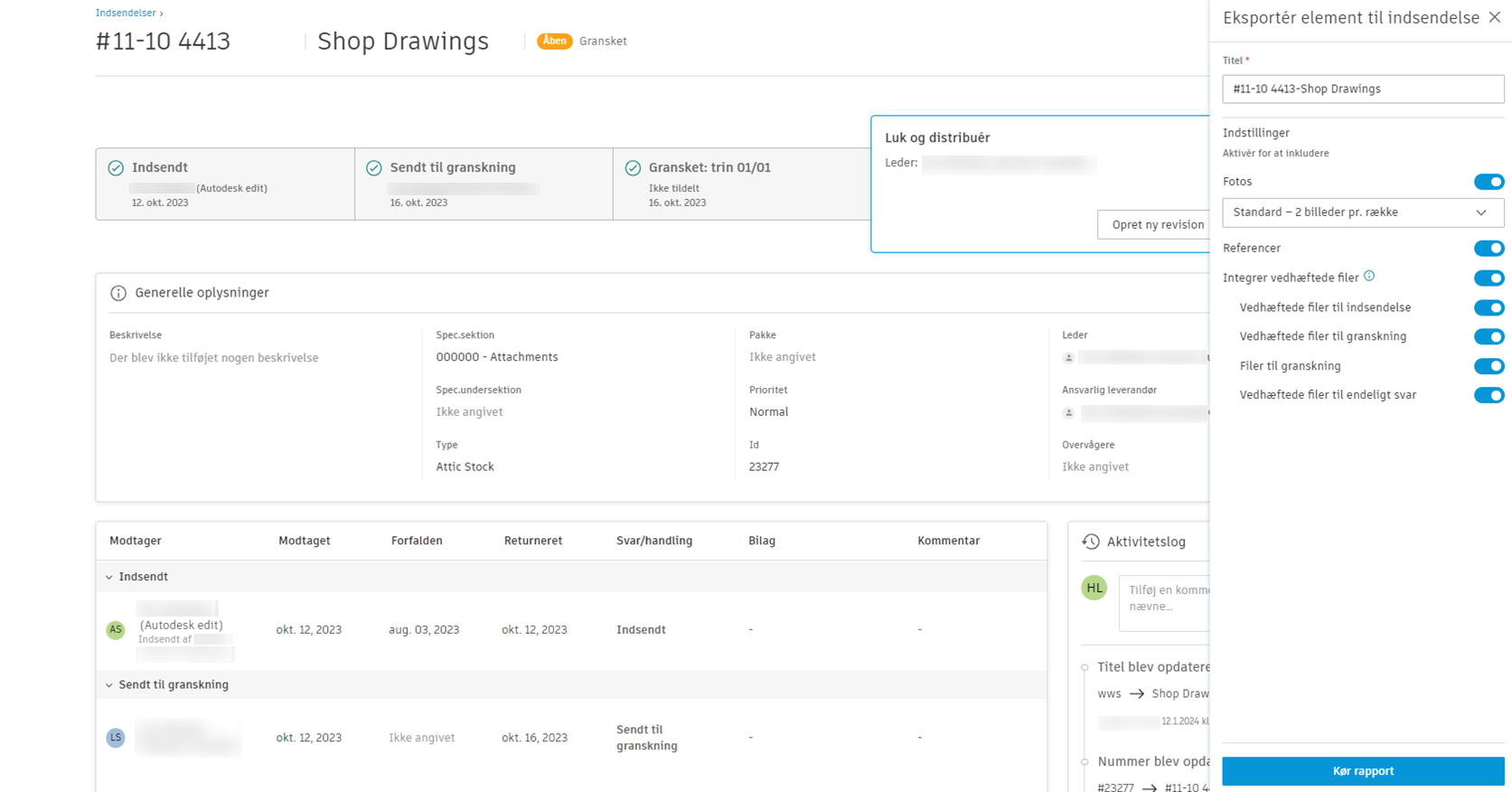The height and width of the screenshot is (792, 1512).
Task: Go to Indsendelser breadcrumb link
Action: (x=126, y=13)
